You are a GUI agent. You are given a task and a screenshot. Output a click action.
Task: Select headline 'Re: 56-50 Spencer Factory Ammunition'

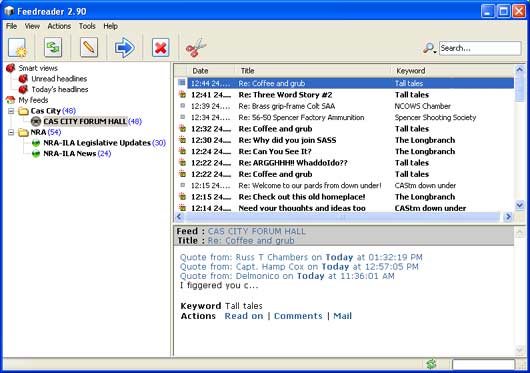point(301,118)
